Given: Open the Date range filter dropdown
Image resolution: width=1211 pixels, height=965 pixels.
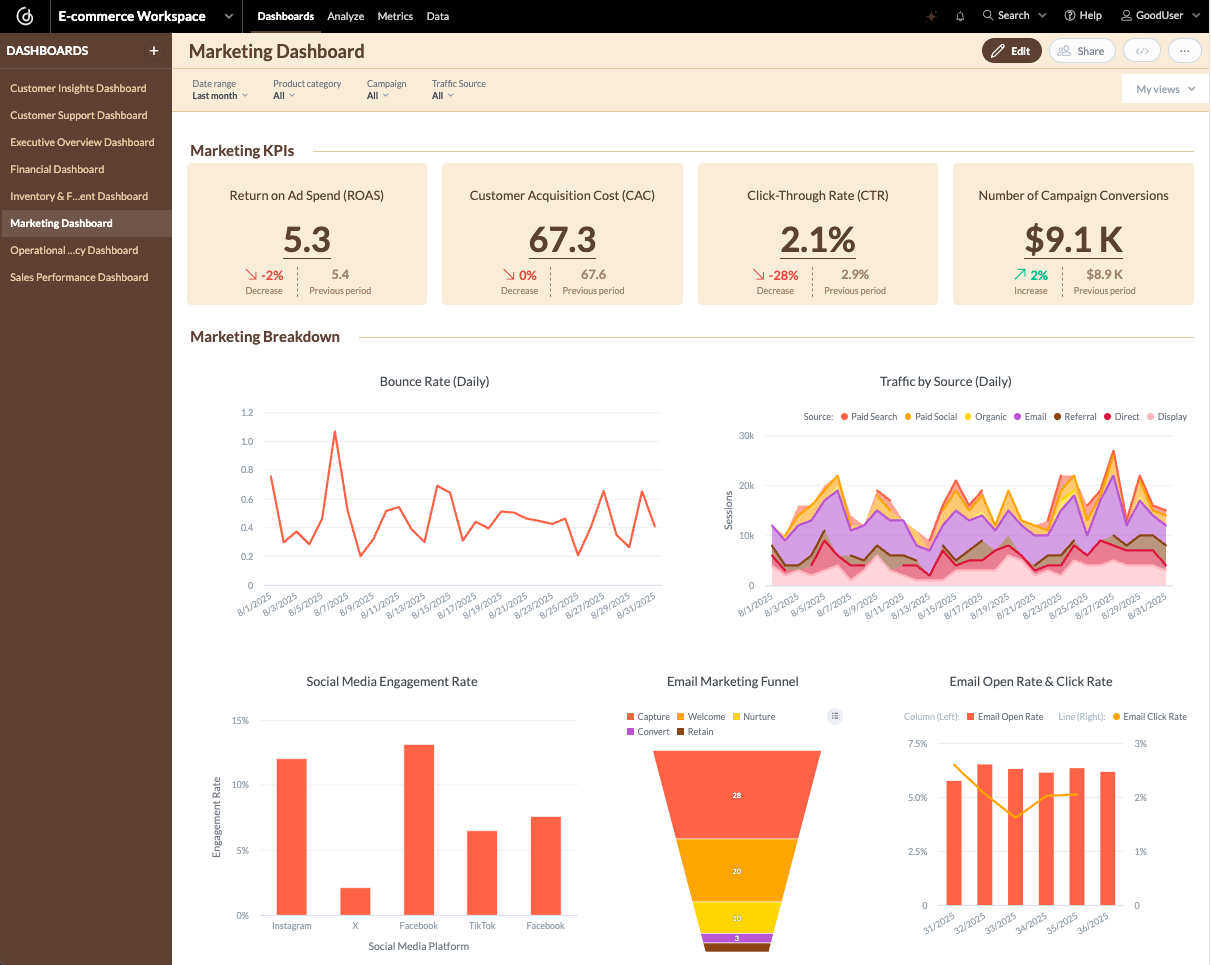Looking at the screenshot, I should (220, 96).
